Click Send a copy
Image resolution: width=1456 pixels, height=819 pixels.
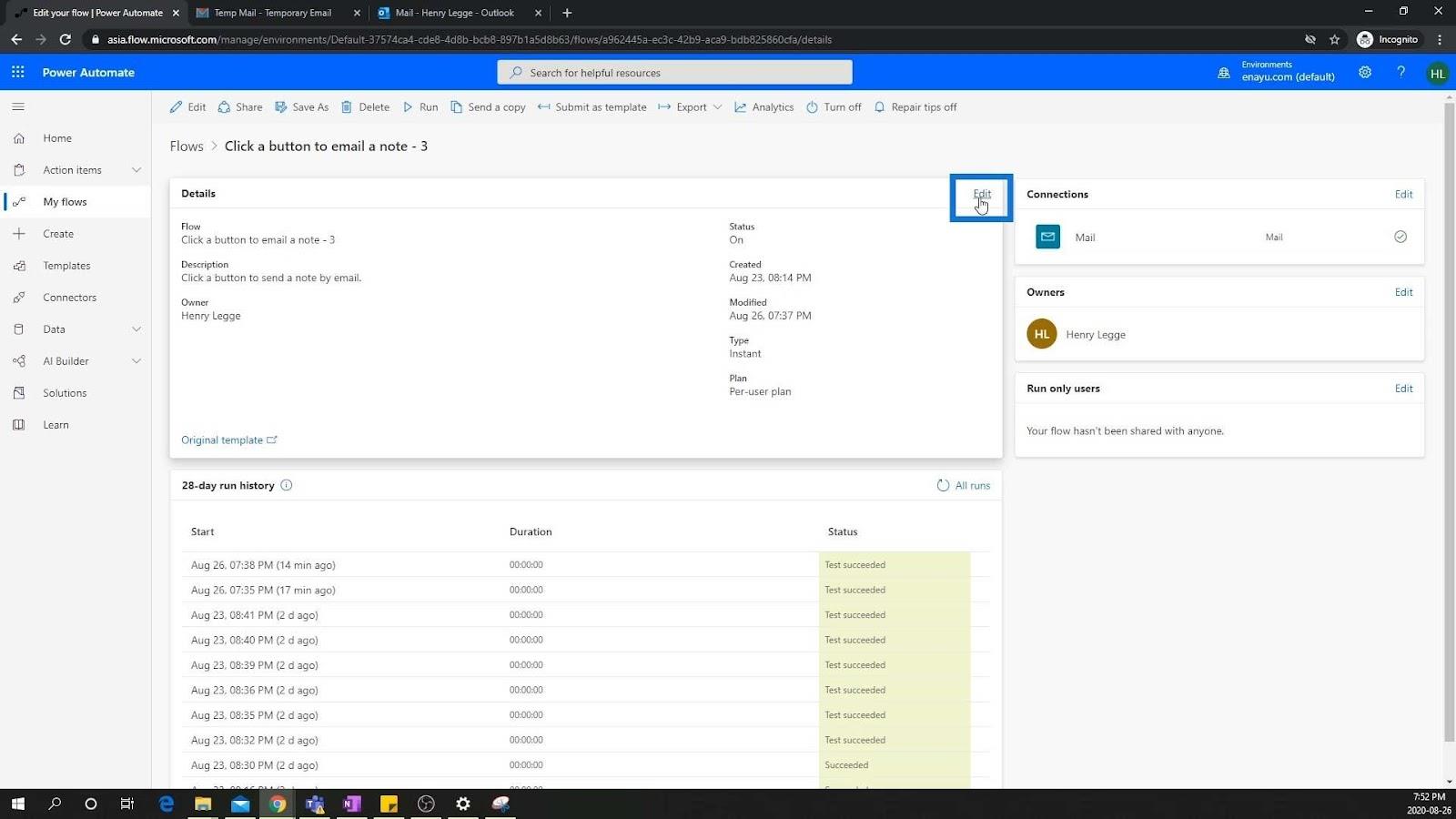click(488, 107)
